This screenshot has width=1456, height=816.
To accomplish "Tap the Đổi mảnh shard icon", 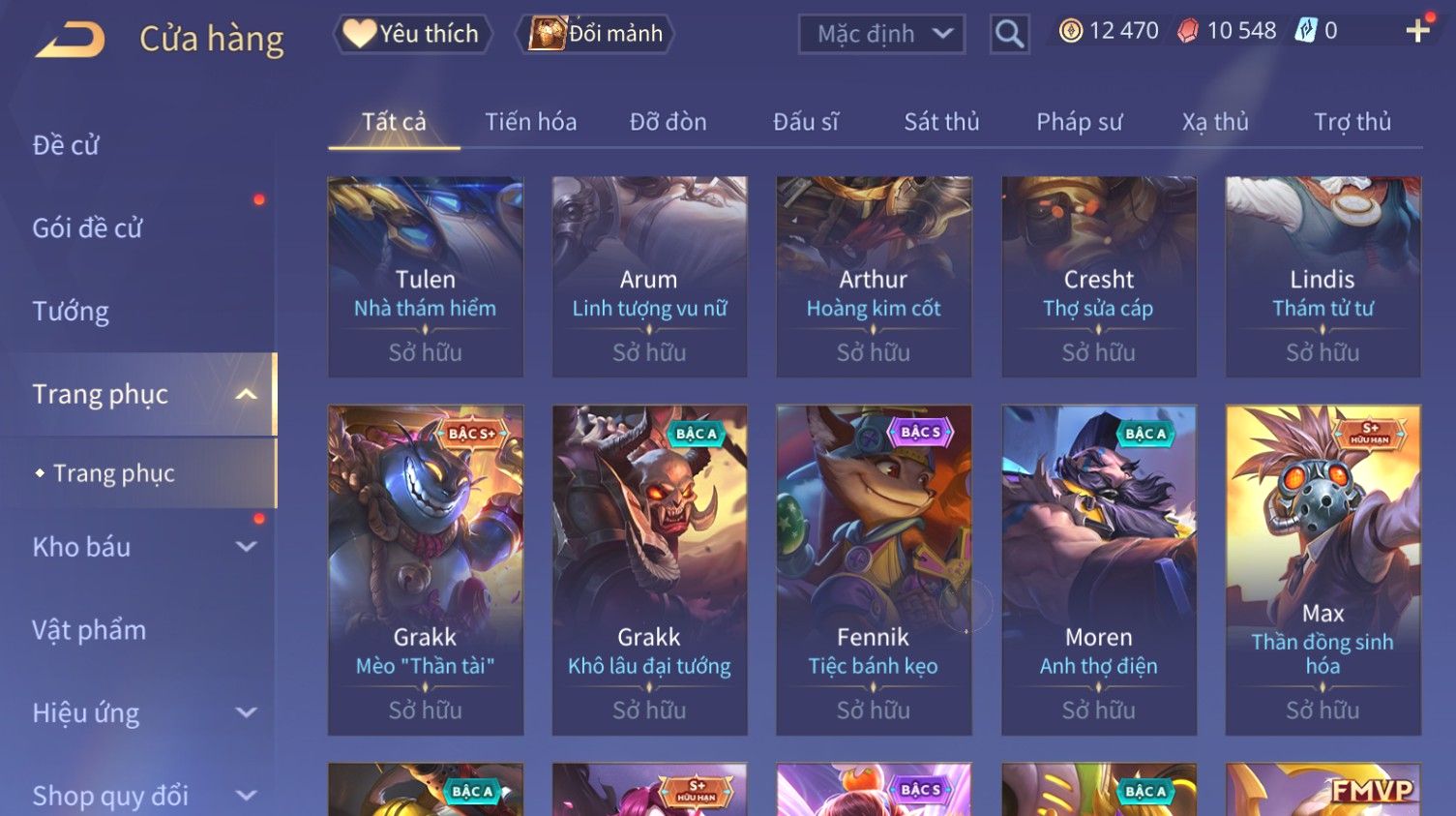I will [547, 34].
